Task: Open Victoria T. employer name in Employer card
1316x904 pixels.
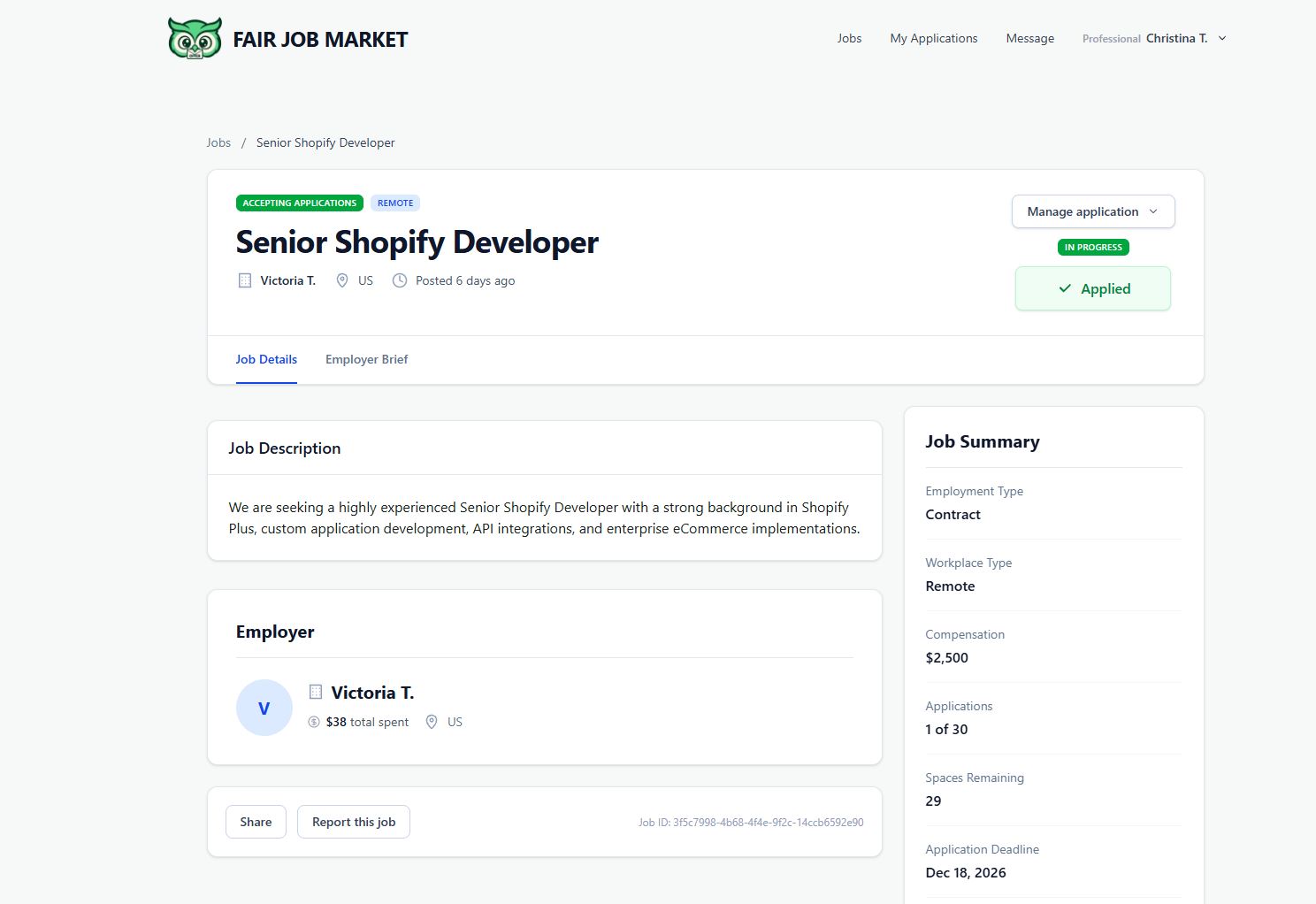Action: click(372, 693)
